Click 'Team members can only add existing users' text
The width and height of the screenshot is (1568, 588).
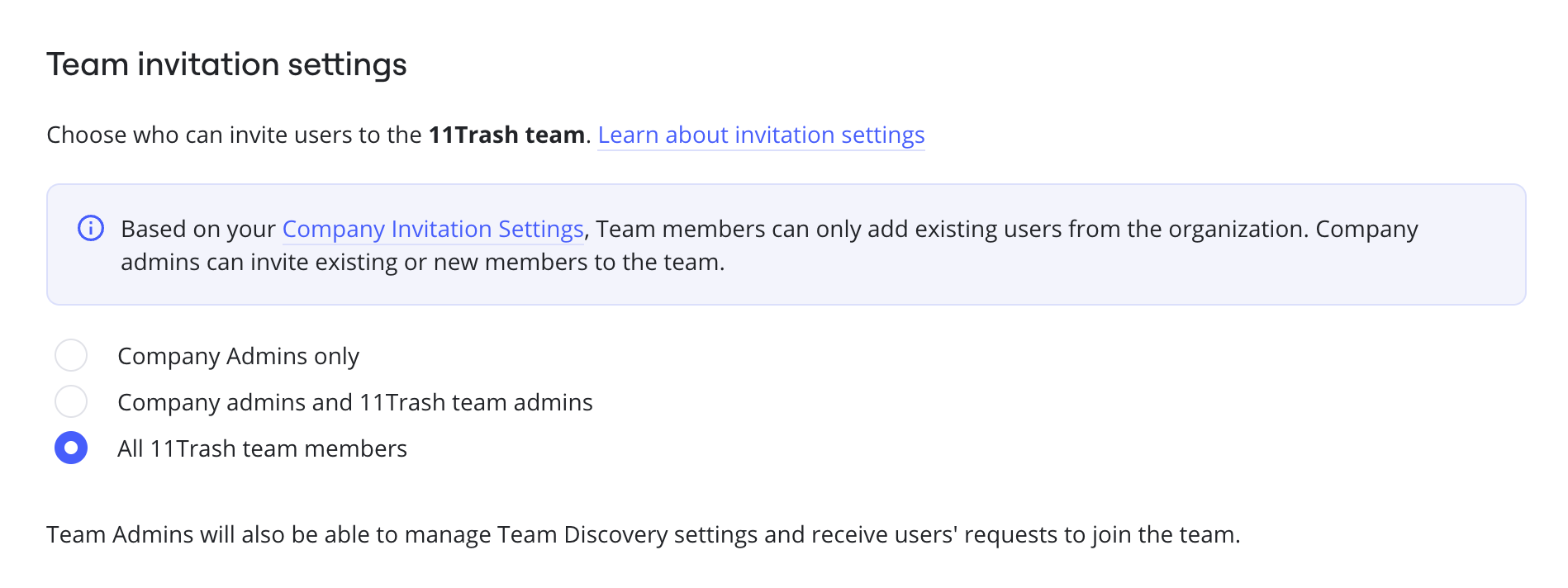tap(826, 229)
